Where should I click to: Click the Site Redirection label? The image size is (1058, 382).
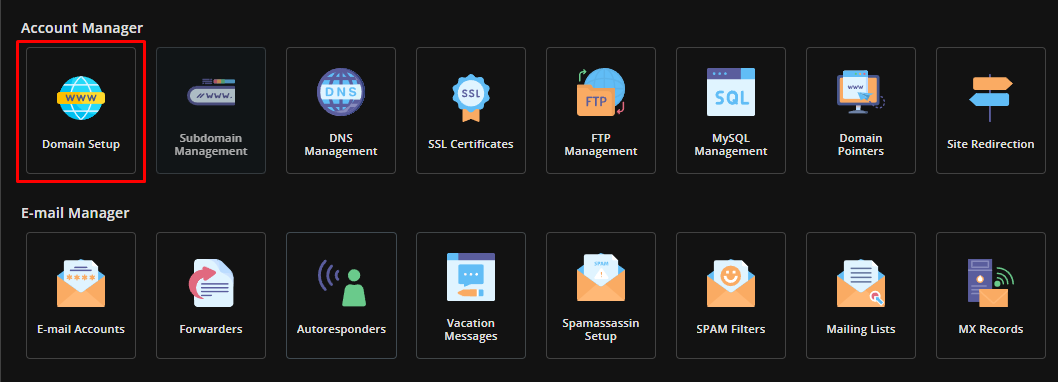[x=991, y=144]
